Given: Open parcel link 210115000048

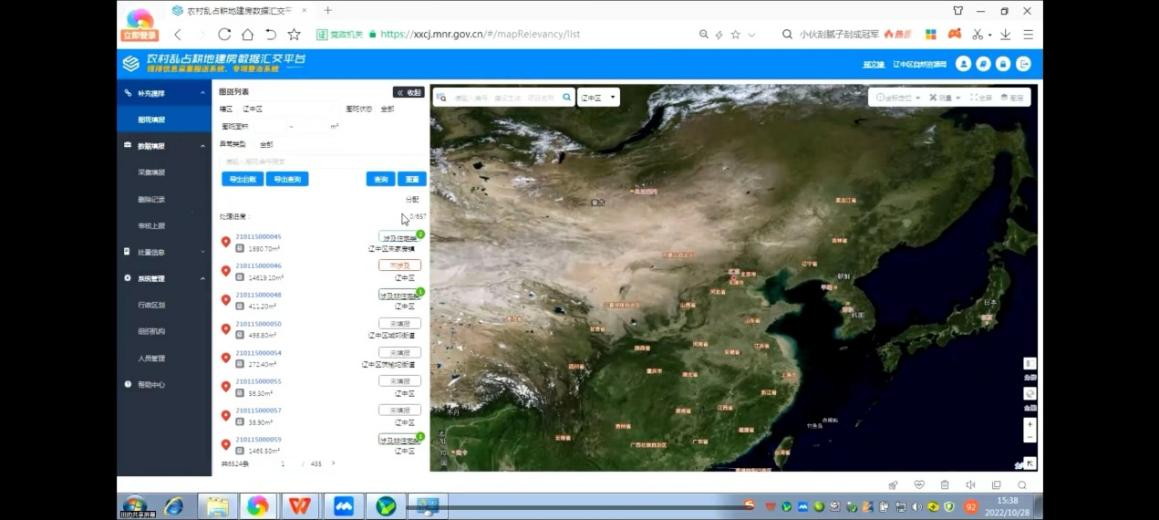Looking at the screenshot, I should click(259, 295).
